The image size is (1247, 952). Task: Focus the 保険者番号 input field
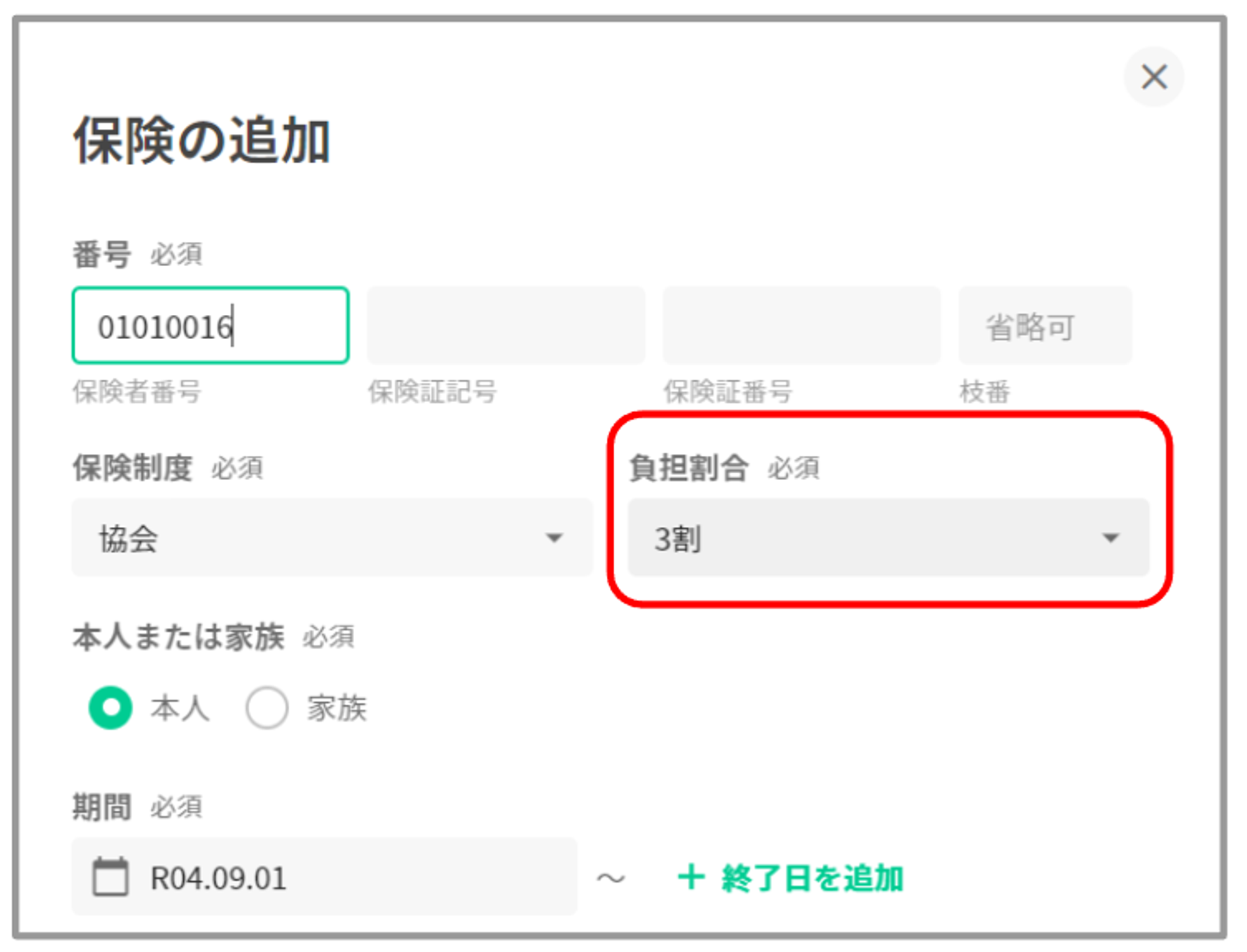pos(210,325)
